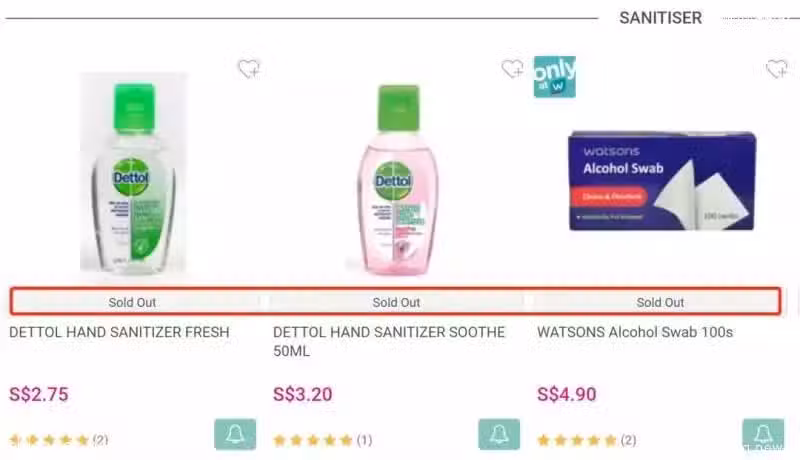The image size is (800, 460).
Task: Click star rating of Dettol Soothe (1)
Action: click(322, 440)
